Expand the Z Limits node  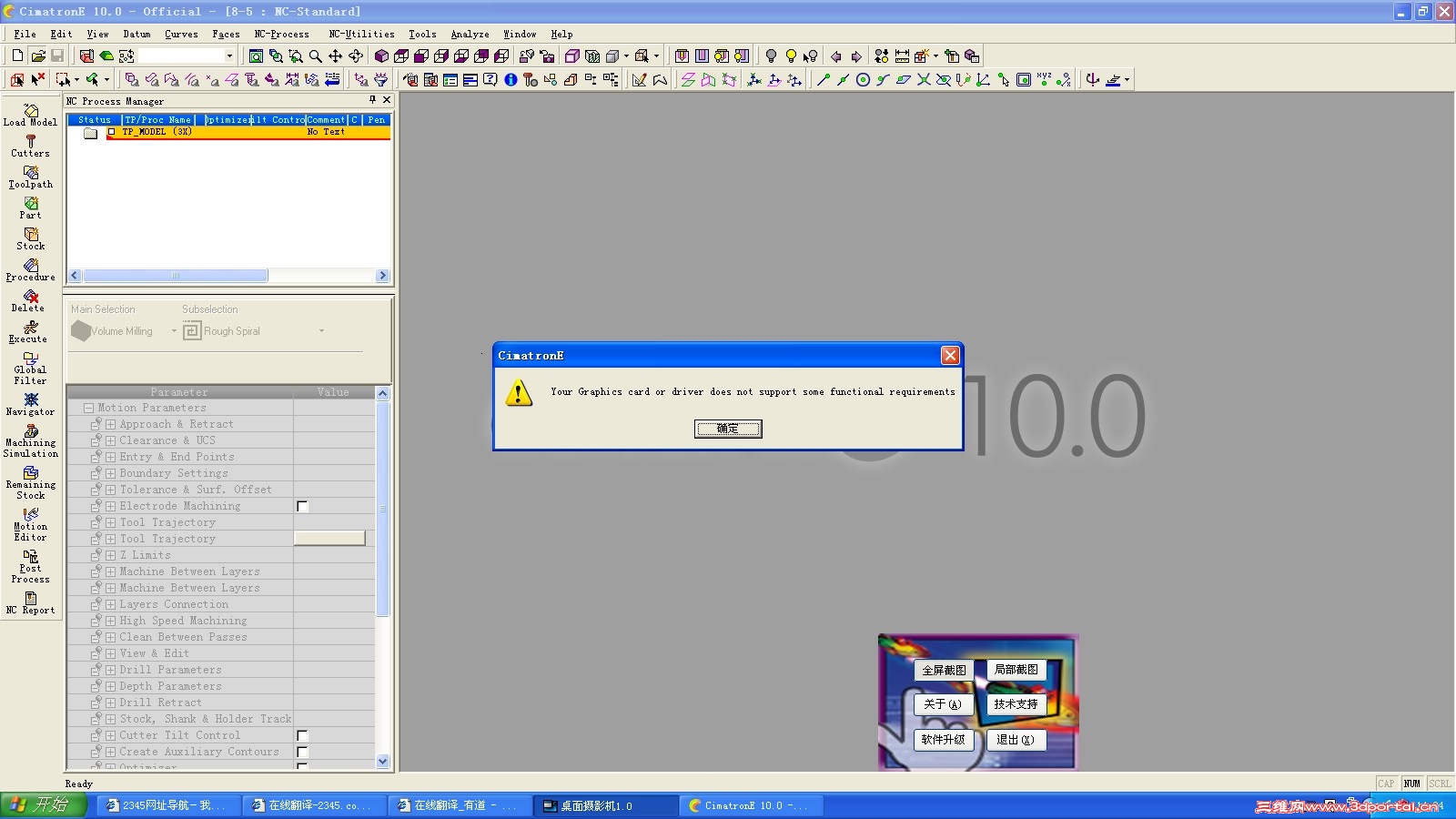(110, 555)
